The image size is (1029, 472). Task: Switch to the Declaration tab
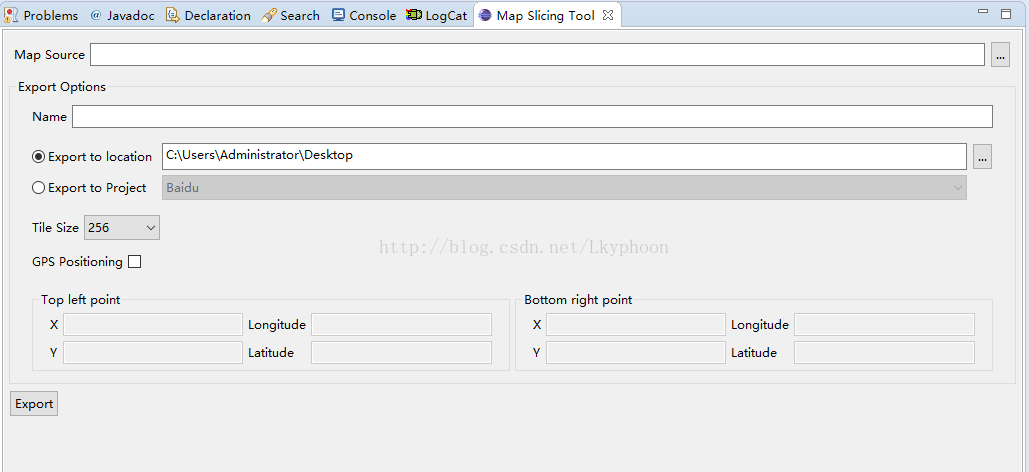click(x=209, y=15)
